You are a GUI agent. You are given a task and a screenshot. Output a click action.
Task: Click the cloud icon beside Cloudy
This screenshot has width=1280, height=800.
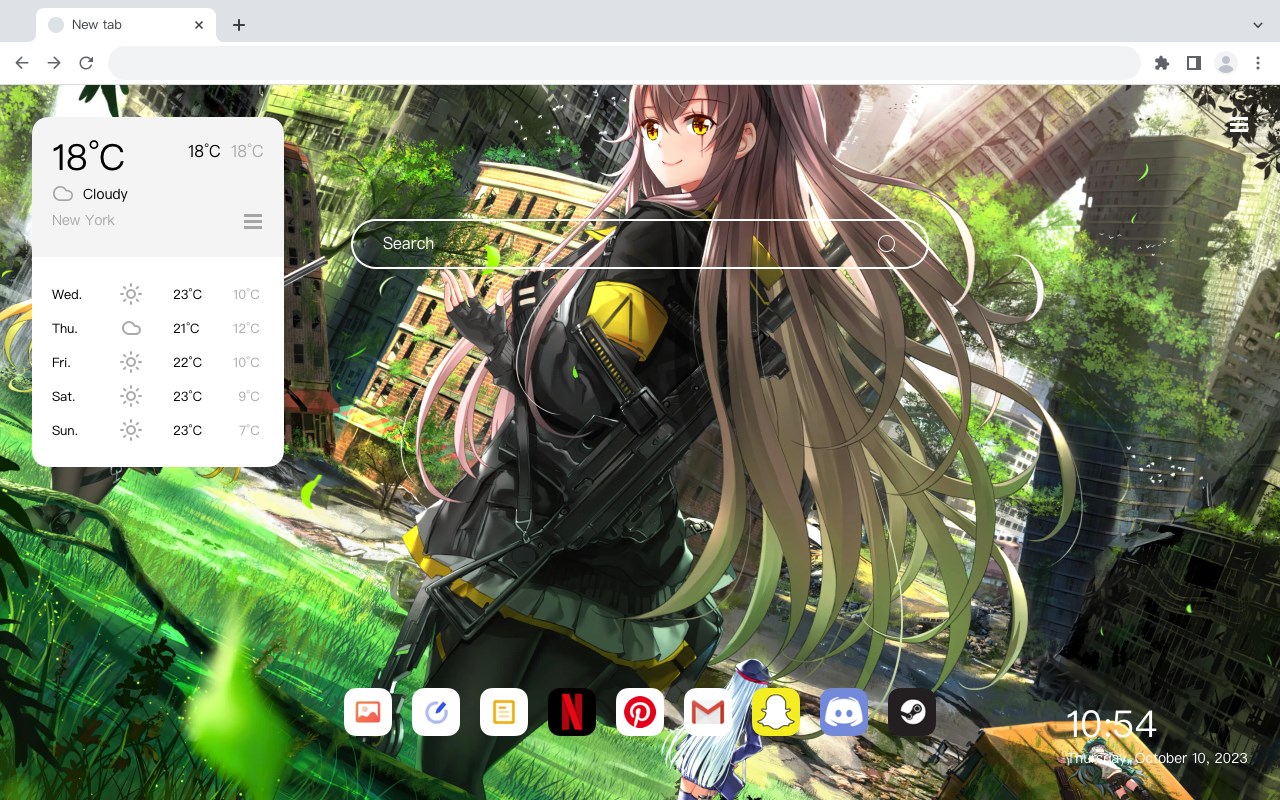pyautogui.click(x=63, y=194)
